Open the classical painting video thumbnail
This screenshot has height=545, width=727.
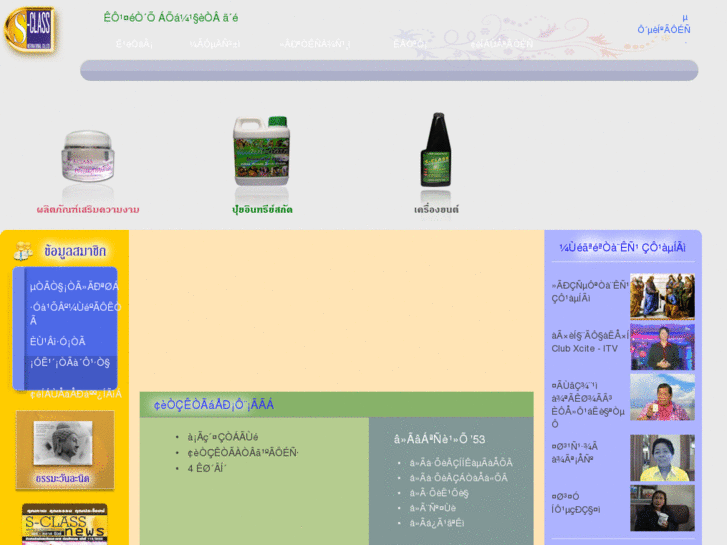pos(662,296)
